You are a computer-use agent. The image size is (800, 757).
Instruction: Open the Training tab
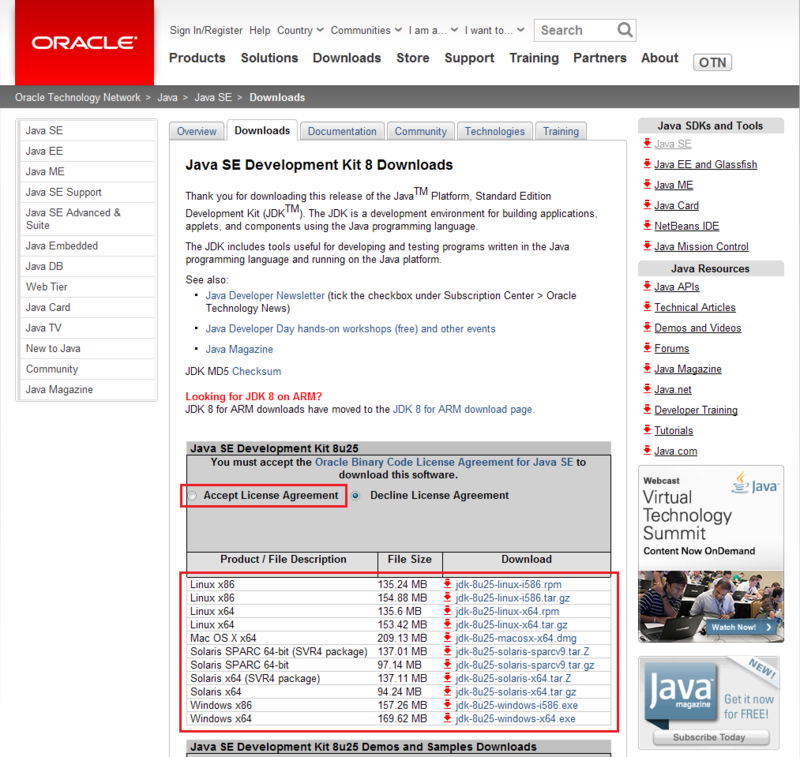click(561, 131)
